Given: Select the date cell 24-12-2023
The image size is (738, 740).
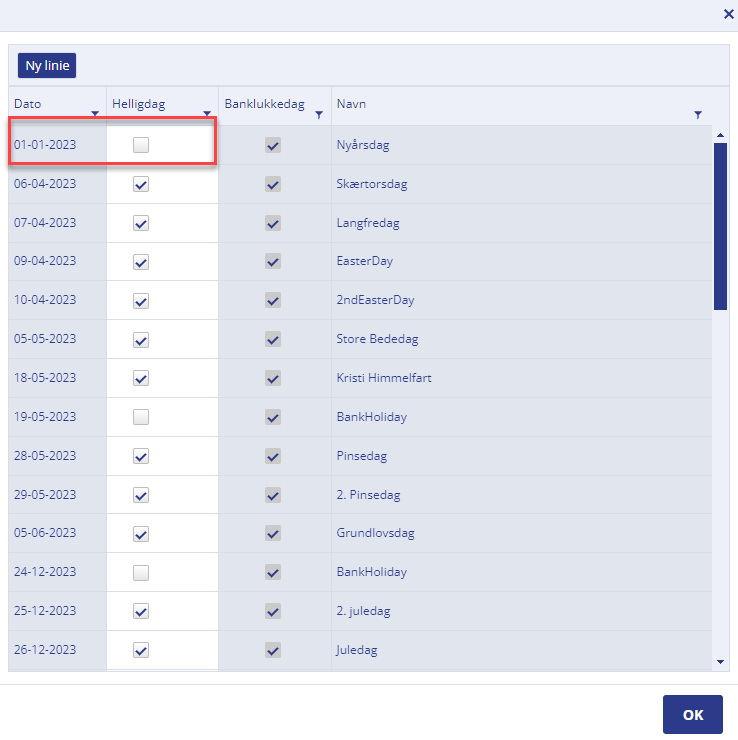Looking at the screenshot, I should 58,572.
